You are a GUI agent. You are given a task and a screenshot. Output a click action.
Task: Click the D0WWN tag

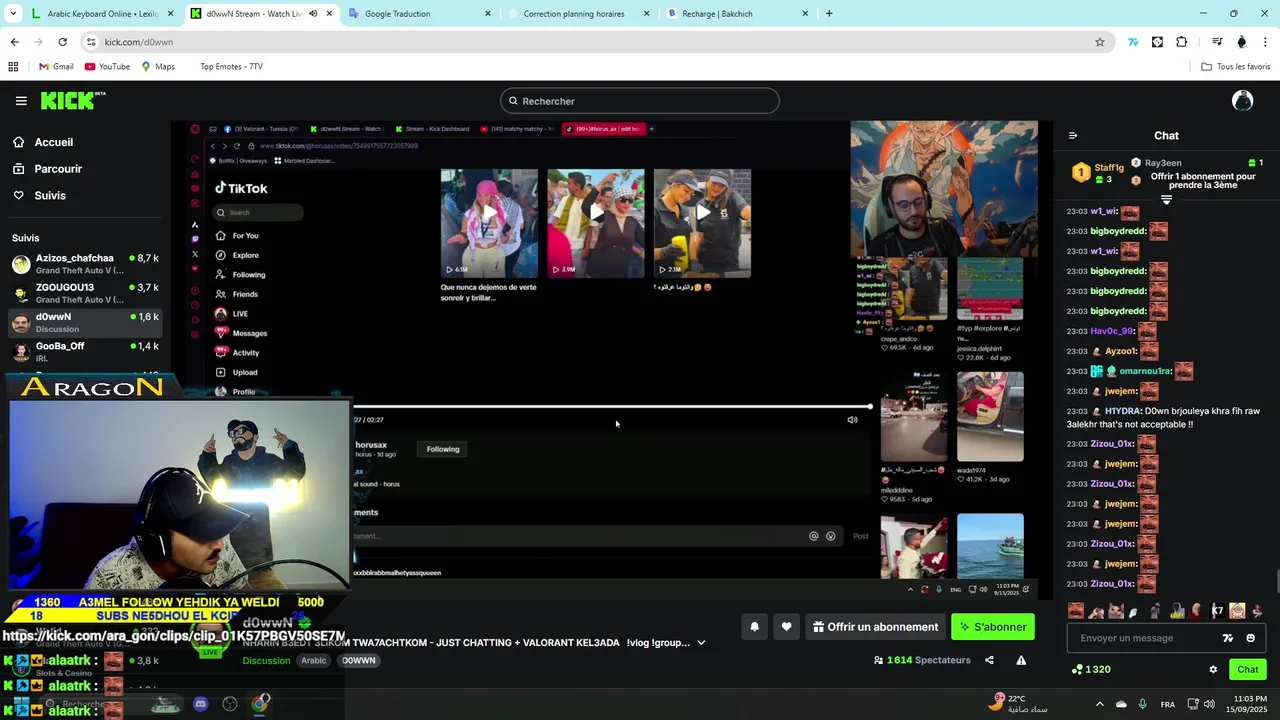pos(359,661)
